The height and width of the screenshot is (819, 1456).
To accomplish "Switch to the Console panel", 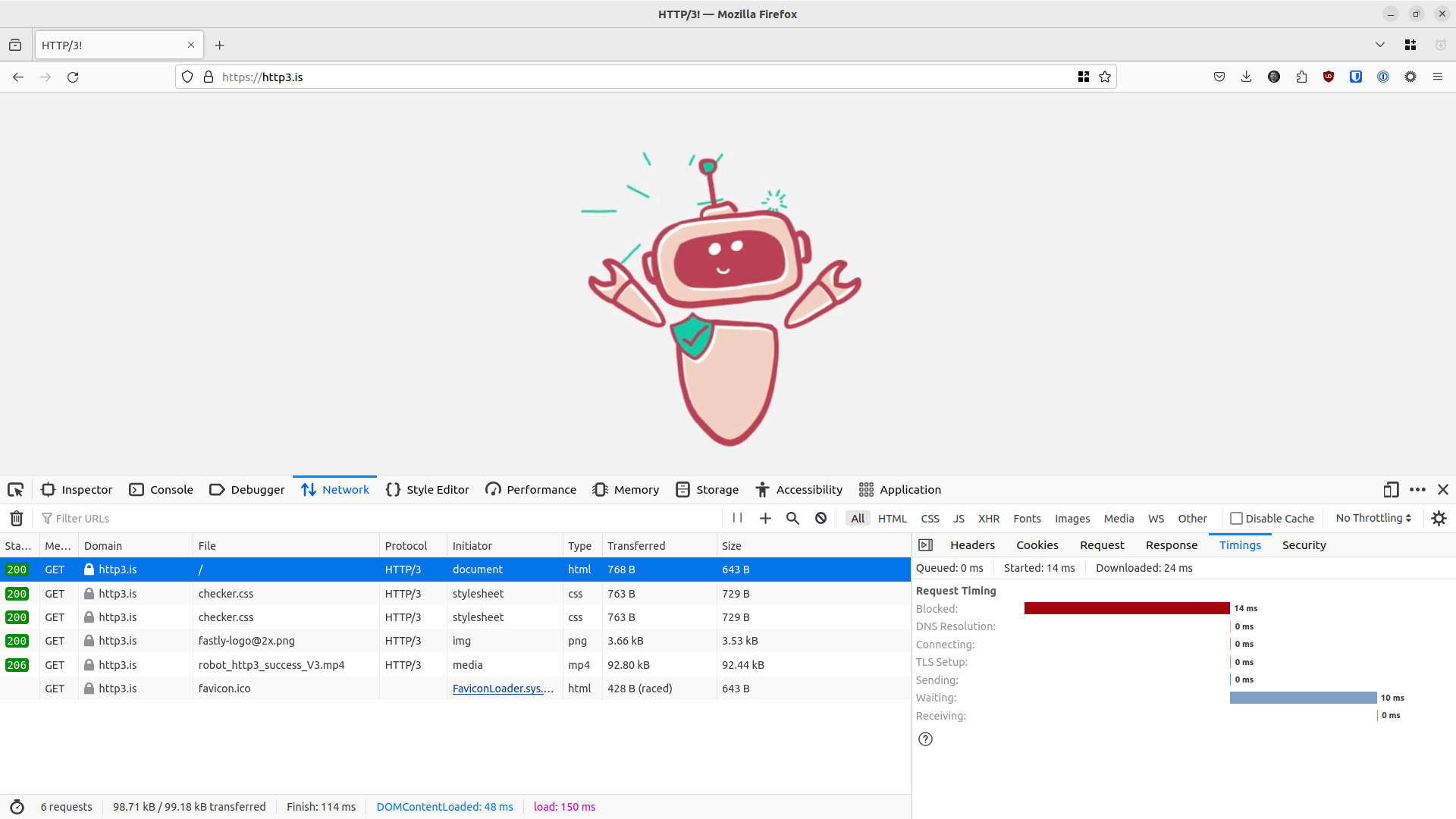I will (162, 490).
